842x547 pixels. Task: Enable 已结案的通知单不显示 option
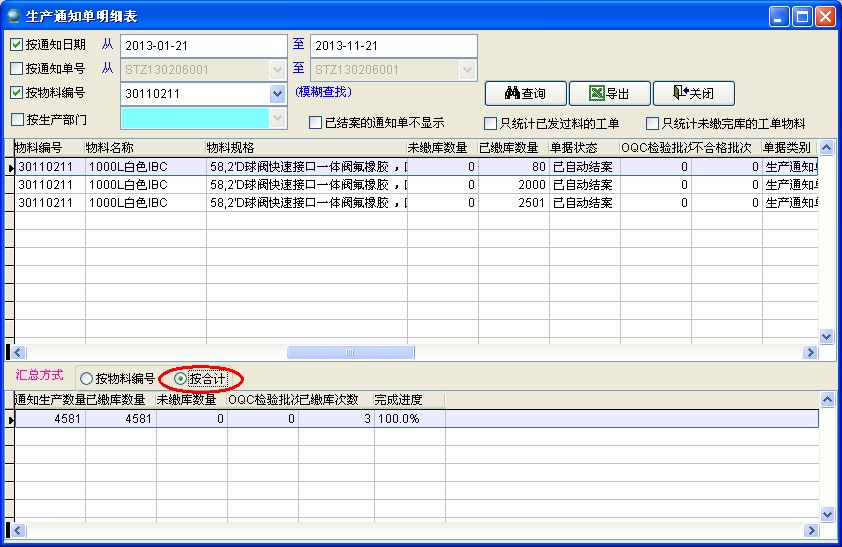coord(316,123)
